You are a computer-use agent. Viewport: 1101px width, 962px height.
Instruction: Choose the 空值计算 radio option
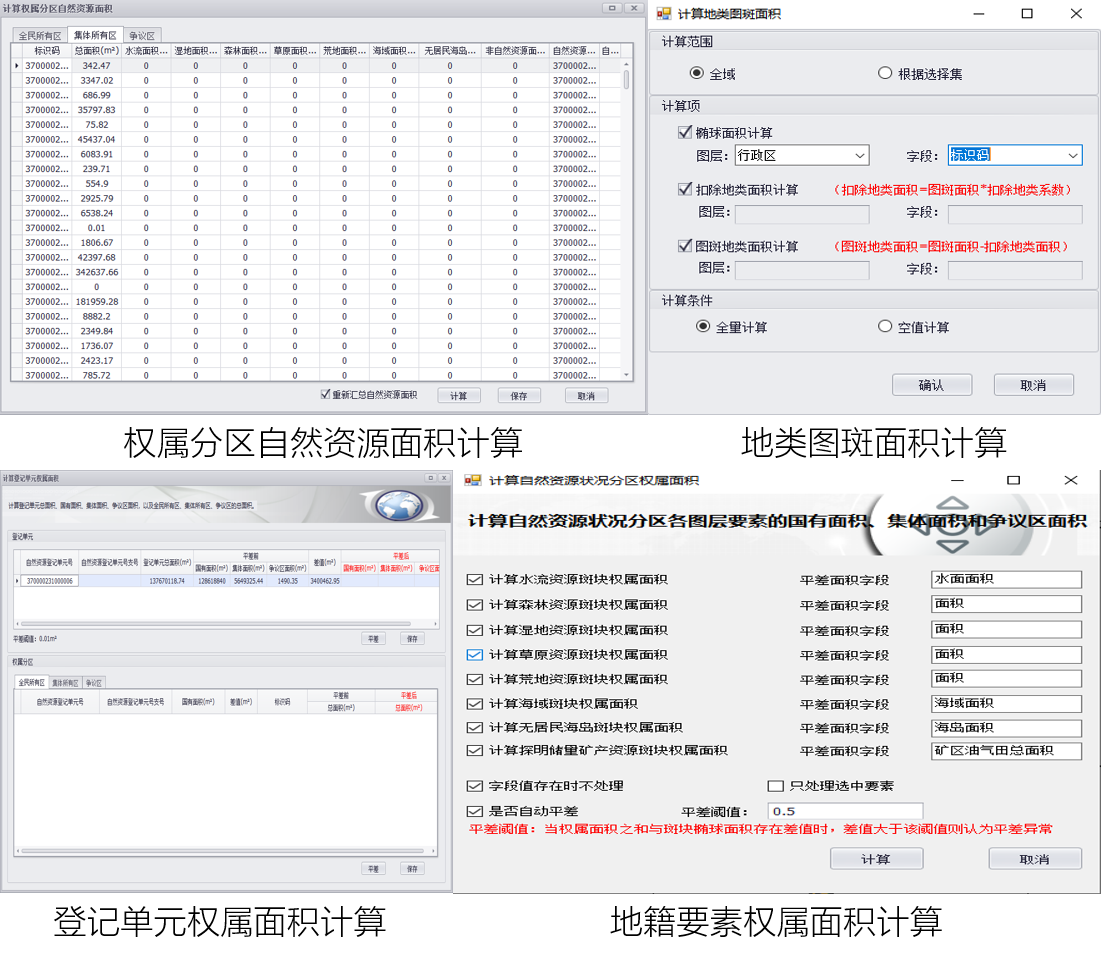click(884, 326)
